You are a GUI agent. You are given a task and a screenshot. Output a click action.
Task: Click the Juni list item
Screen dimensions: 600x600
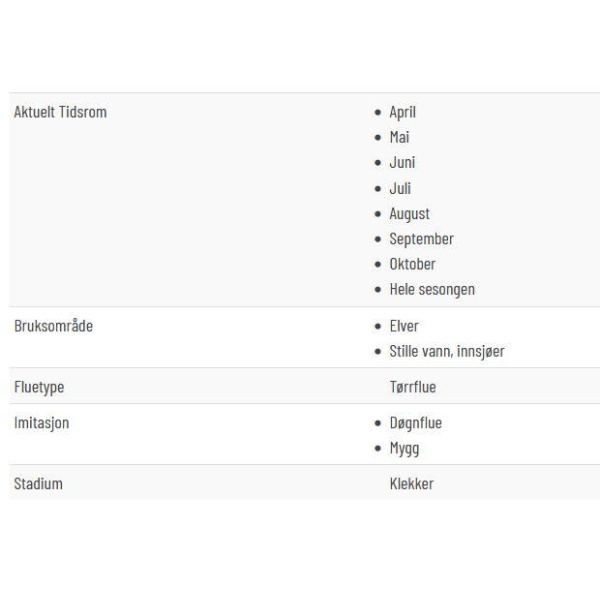tap(402, 163)
